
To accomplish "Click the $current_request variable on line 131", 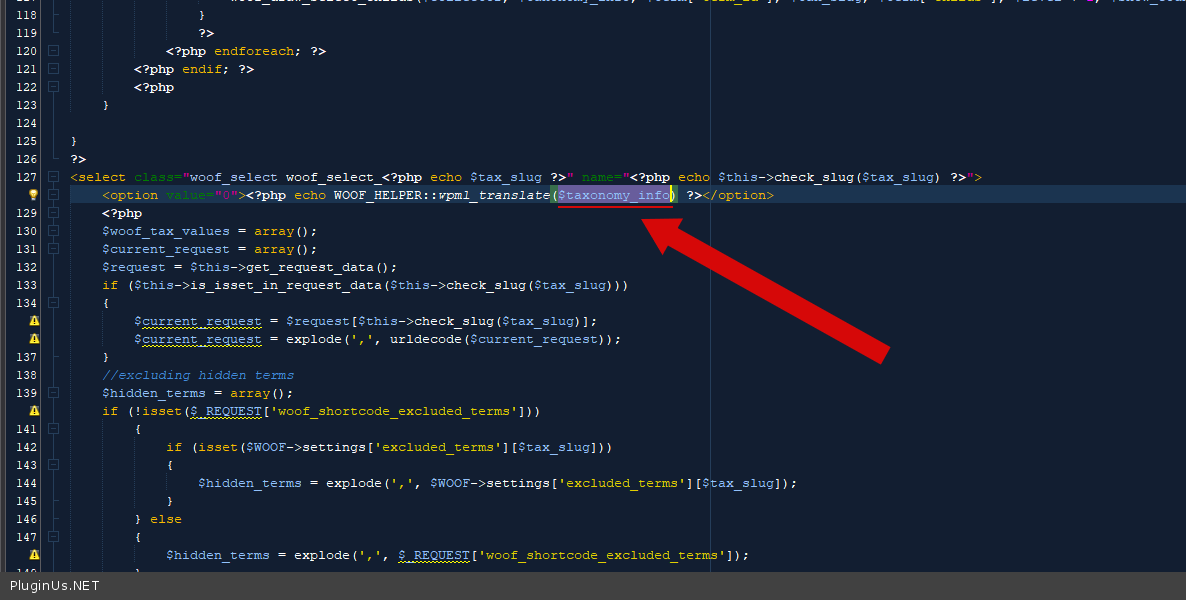I will 166,249.
